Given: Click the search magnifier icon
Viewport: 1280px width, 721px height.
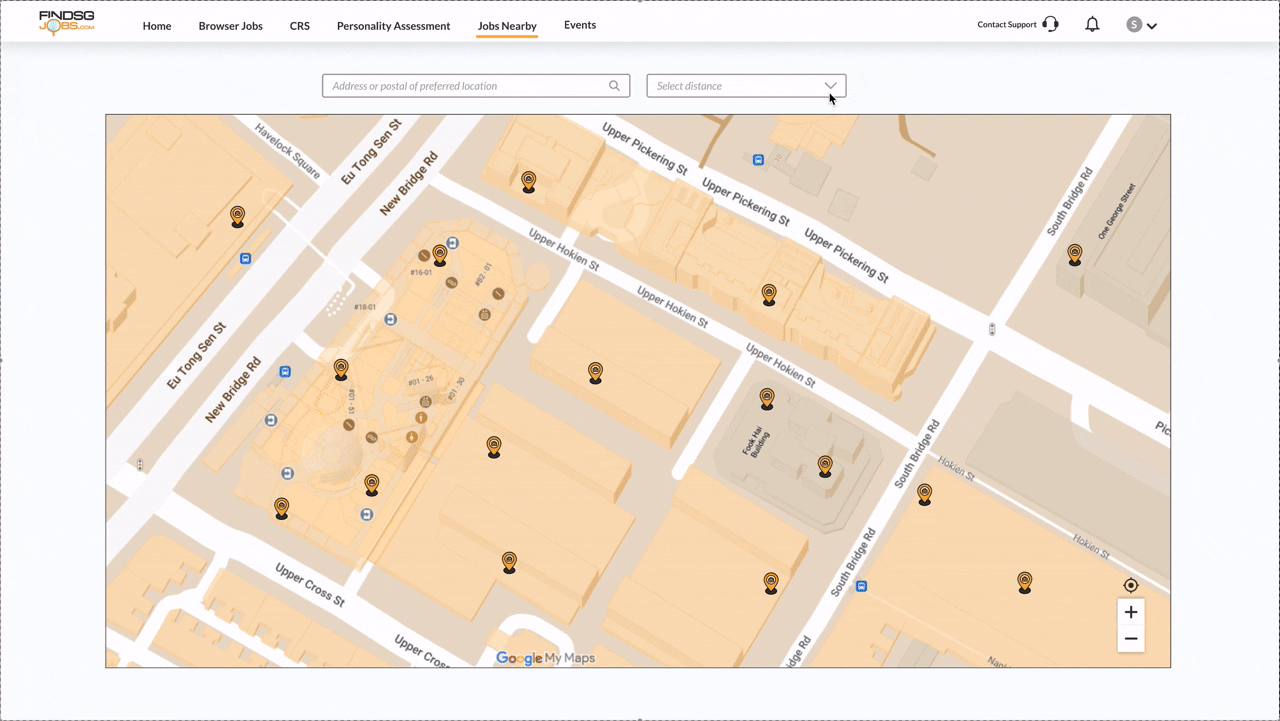Looking at the screenshot, I should pos(614,86).
